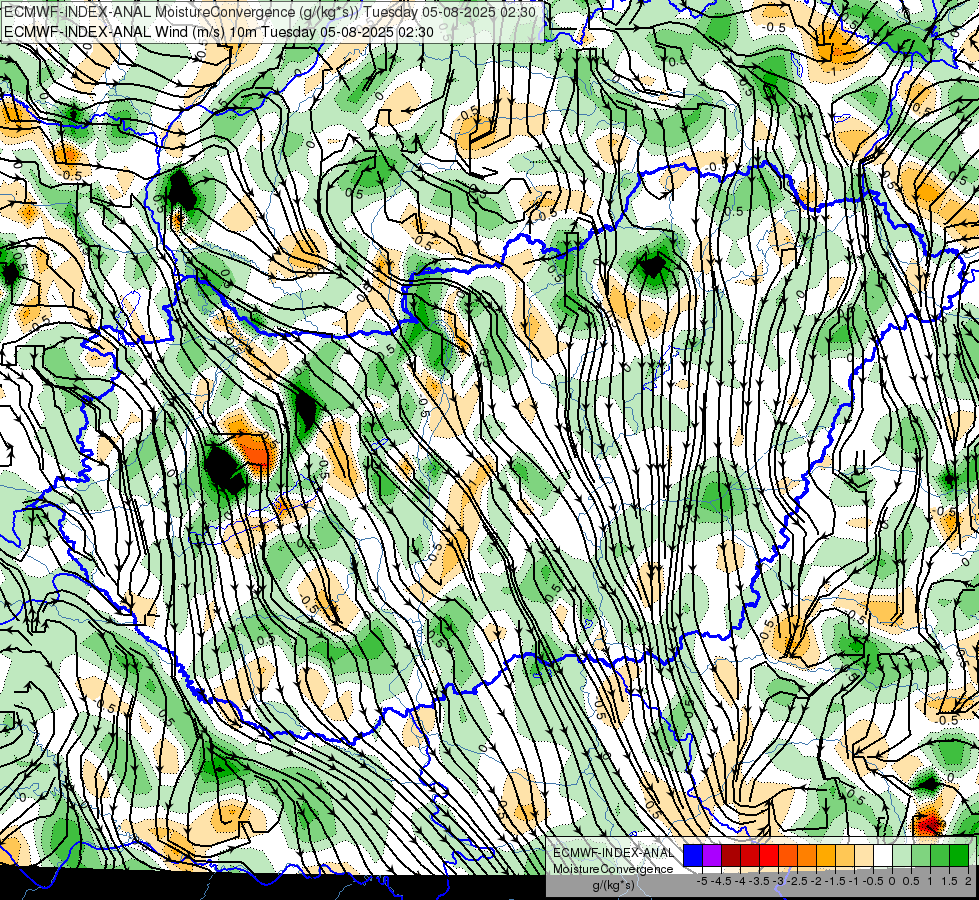The image size is (979, 900).
Task: Click the '-5' legend scale value
Action: click(702, 881)
